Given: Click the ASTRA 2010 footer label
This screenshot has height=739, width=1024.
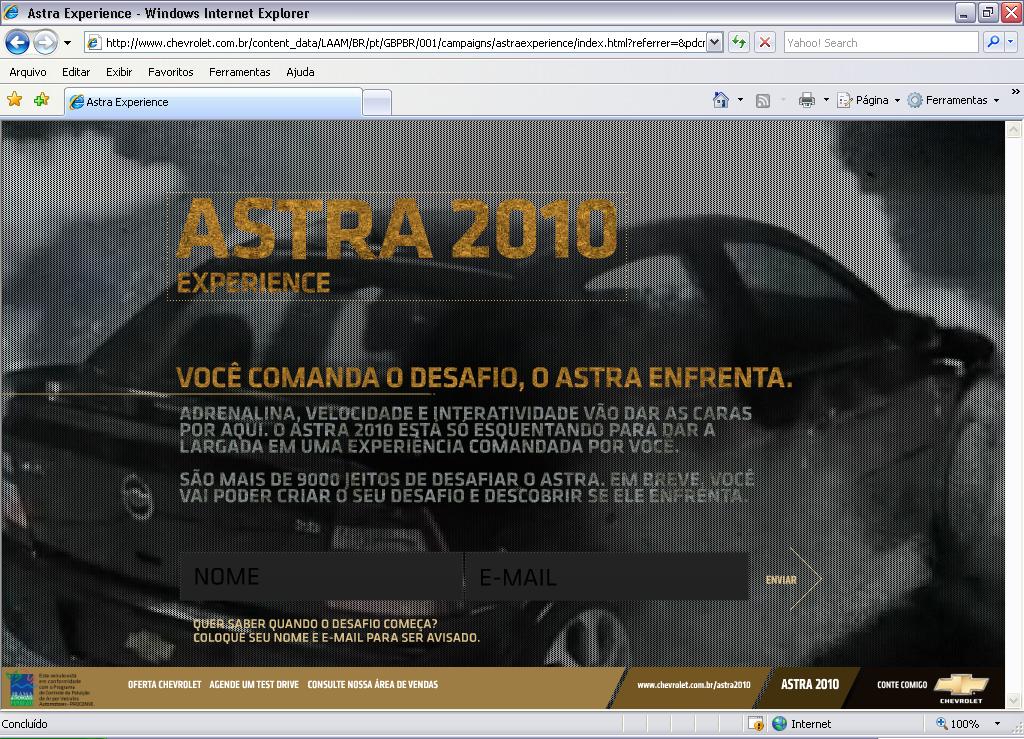Looking at the screenshot, I should pos(810,684).
